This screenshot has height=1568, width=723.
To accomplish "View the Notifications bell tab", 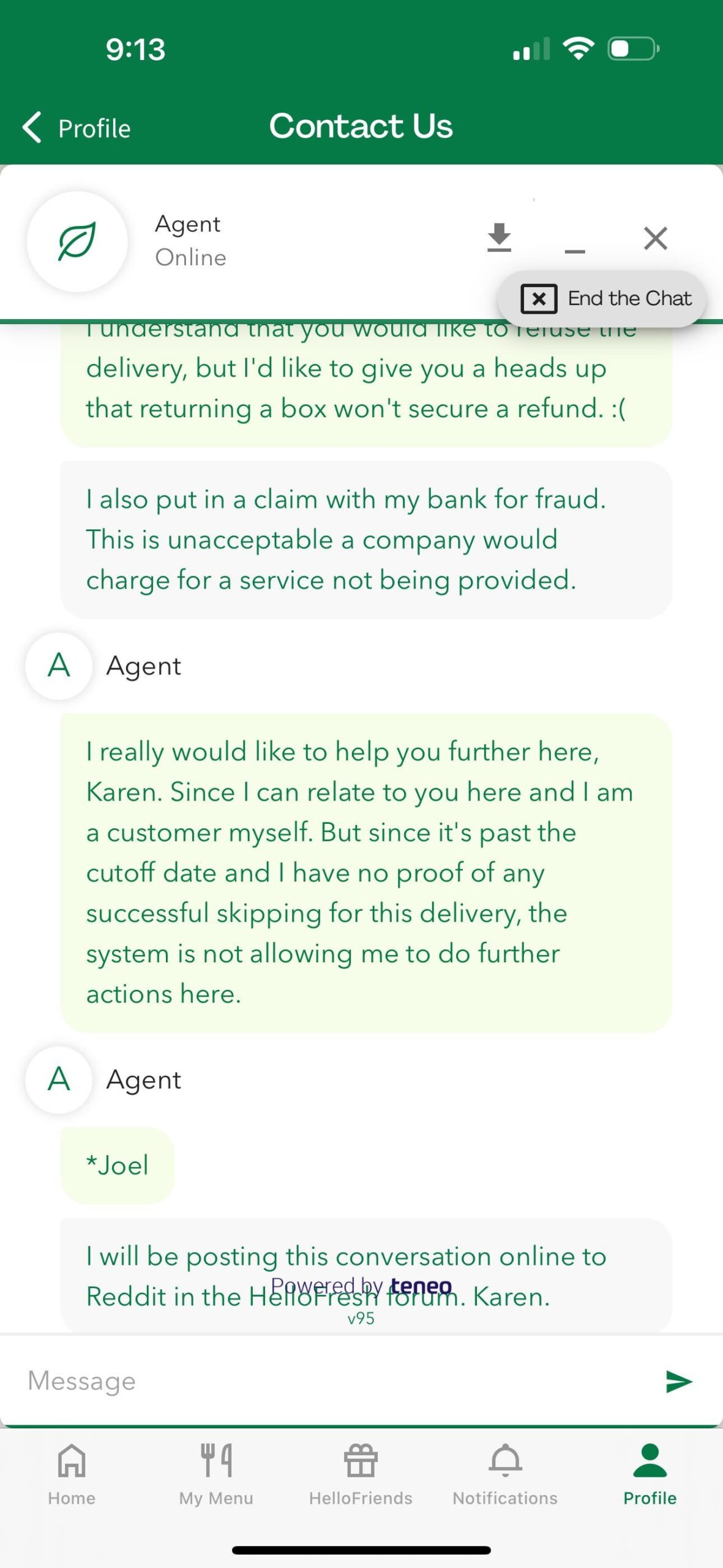I will (x=505, y=1473).
